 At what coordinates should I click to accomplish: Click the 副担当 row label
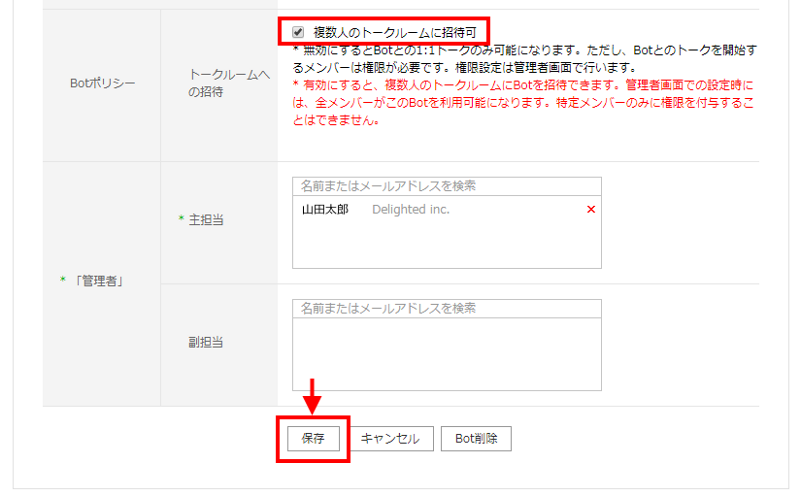(x=205, y=342)
